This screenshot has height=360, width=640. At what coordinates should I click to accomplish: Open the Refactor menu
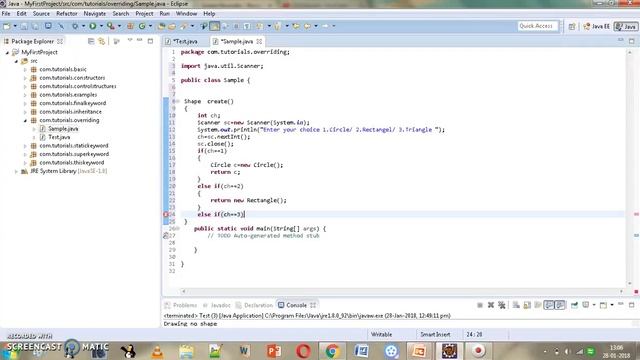pyautogui.click(x=67, y=13)
